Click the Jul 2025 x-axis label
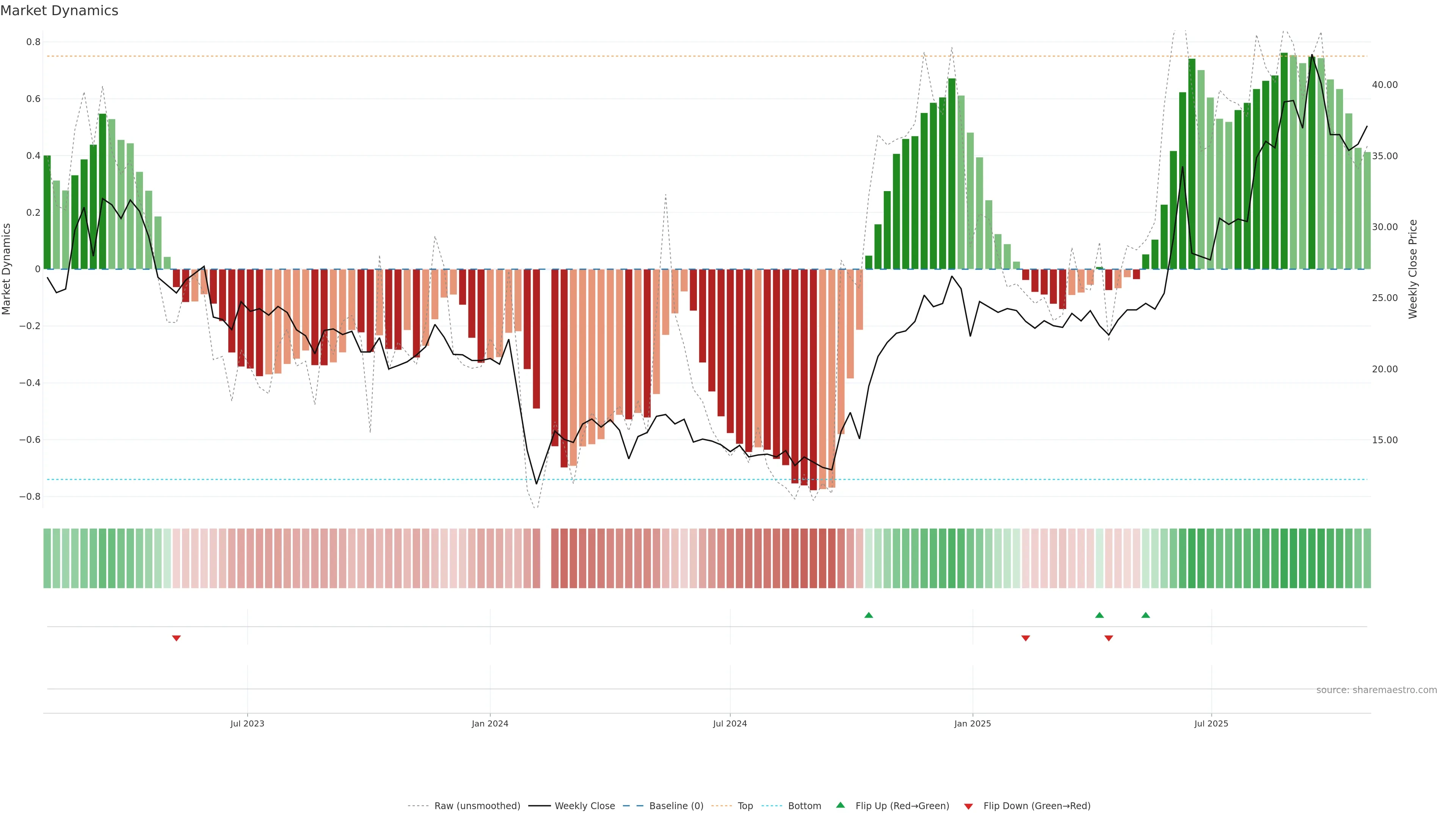Image resolution: width=1456 pixels, height=819 pixels. [1211, 723]
